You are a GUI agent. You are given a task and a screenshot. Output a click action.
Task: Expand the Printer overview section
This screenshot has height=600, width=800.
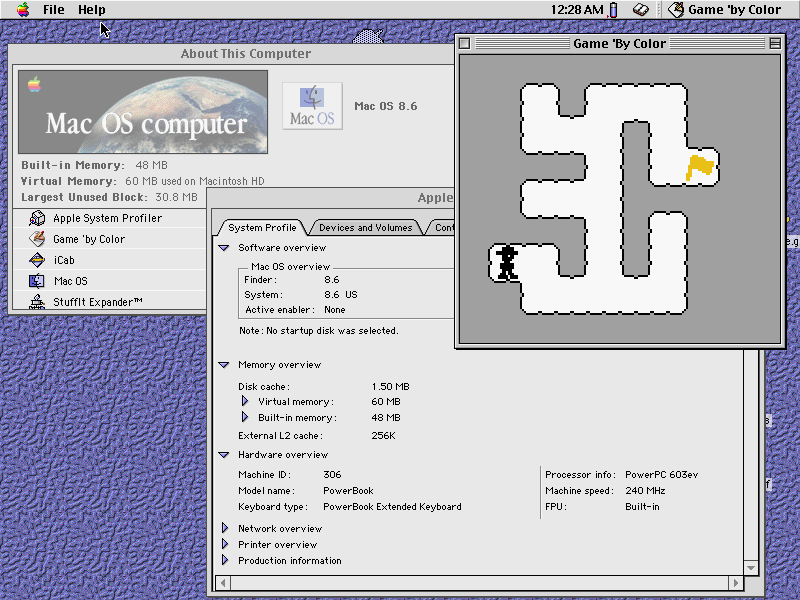tap(224, 545)
